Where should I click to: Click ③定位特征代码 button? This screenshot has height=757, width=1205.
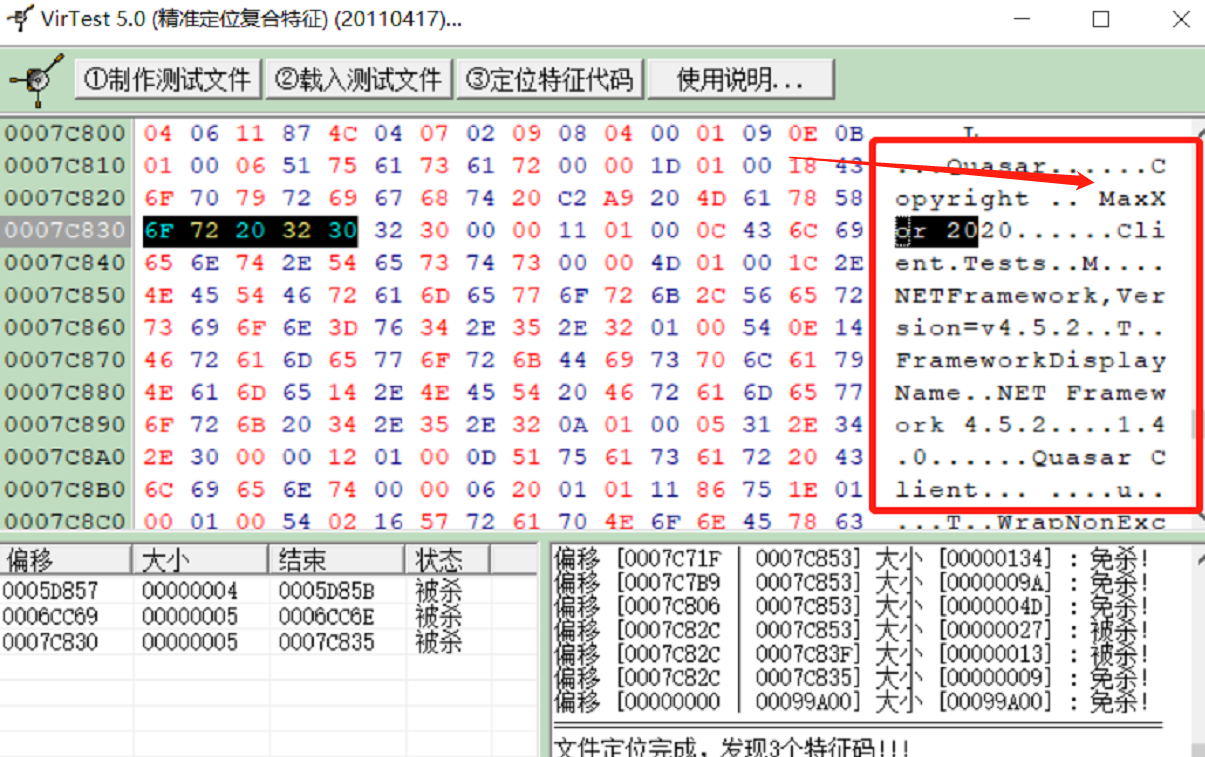point(550,79)
